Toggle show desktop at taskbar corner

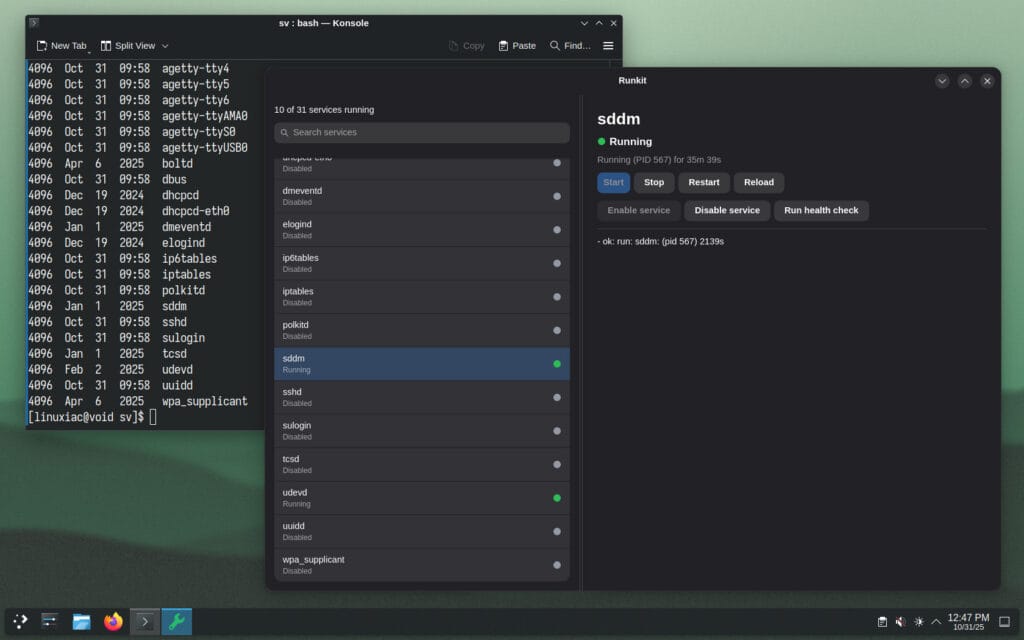coord(1005,622)
